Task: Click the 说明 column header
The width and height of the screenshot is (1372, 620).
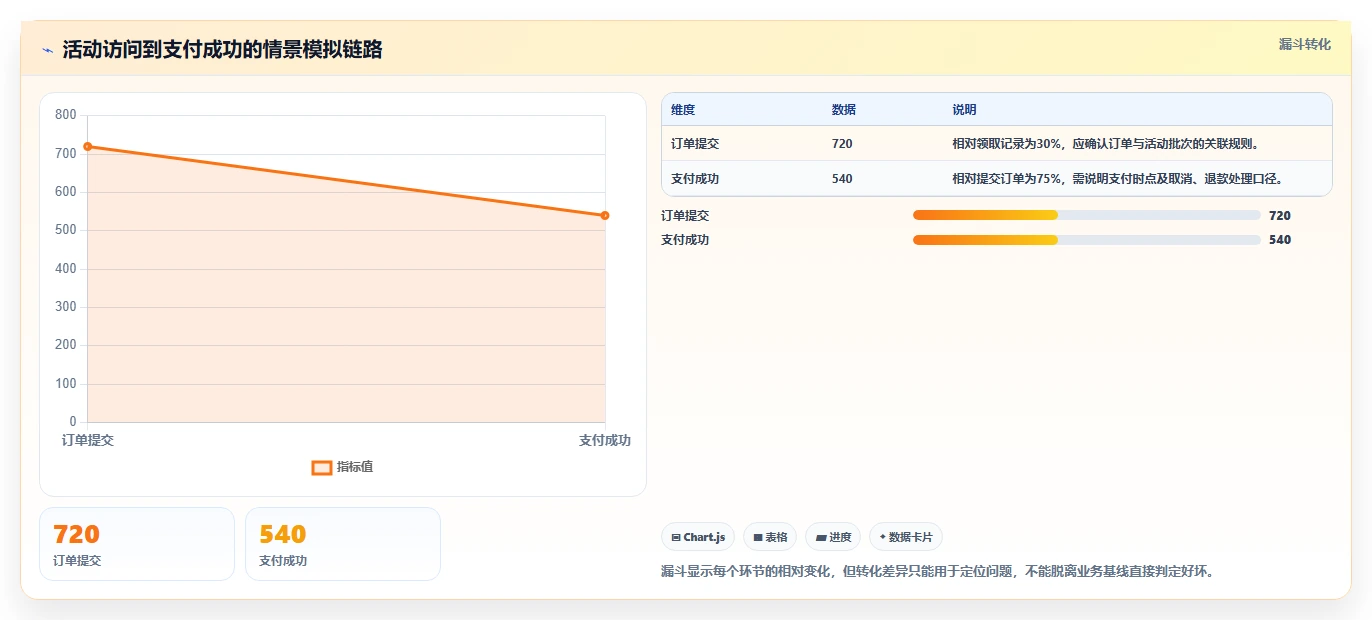Action: [x=964, y=110]
